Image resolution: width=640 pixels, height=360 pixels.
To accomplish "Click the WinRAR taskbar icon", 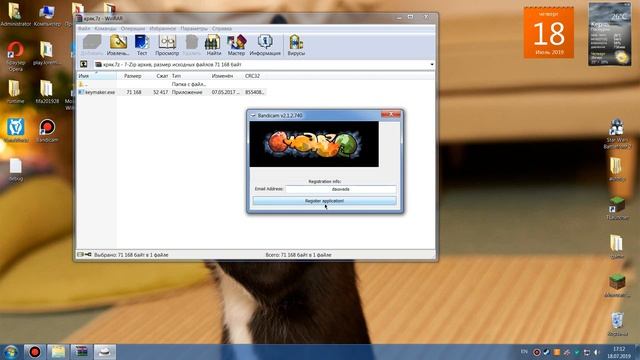I will [81, 352].
